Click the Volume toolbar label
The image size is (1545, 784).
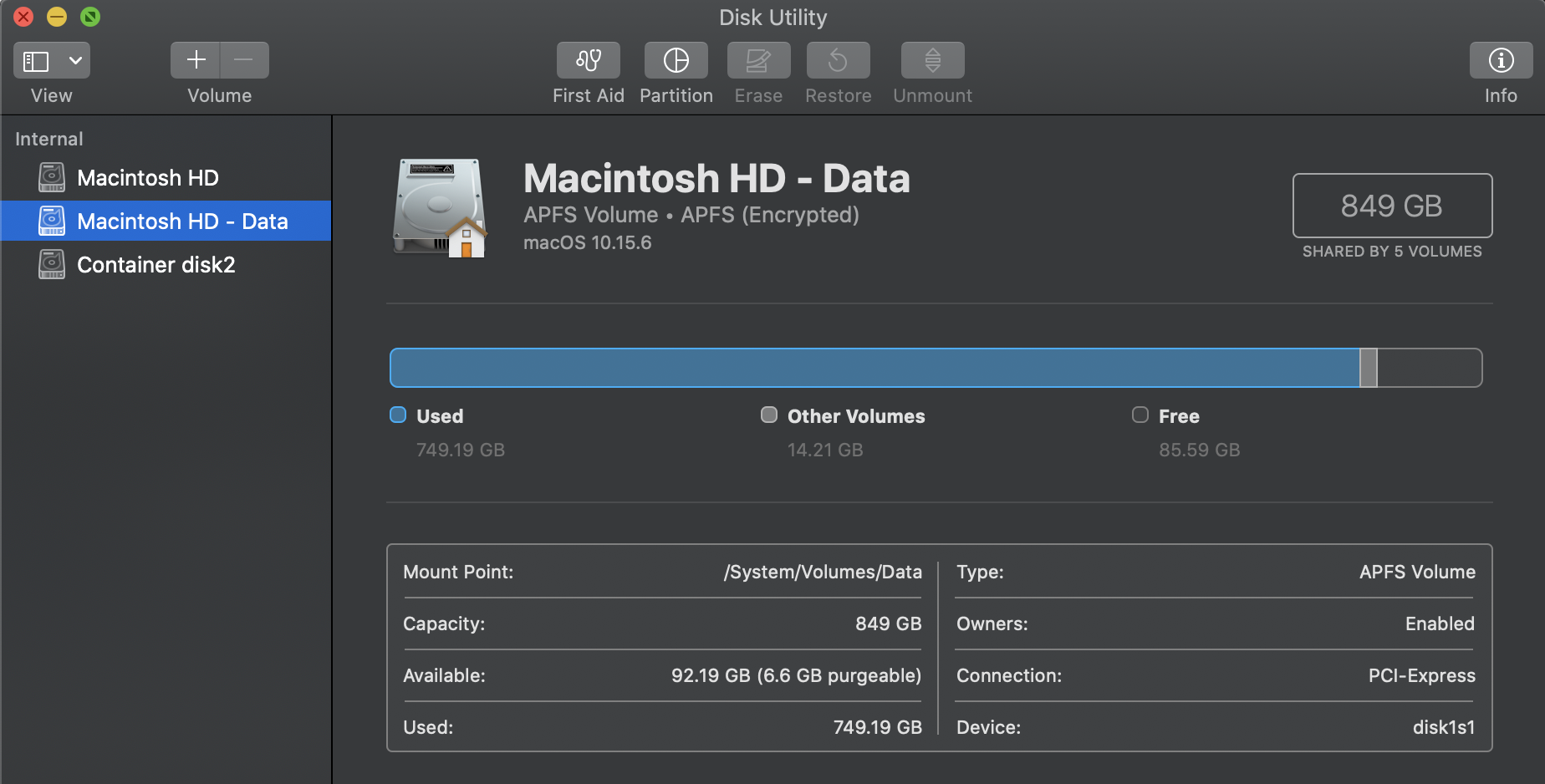(219, 95)
